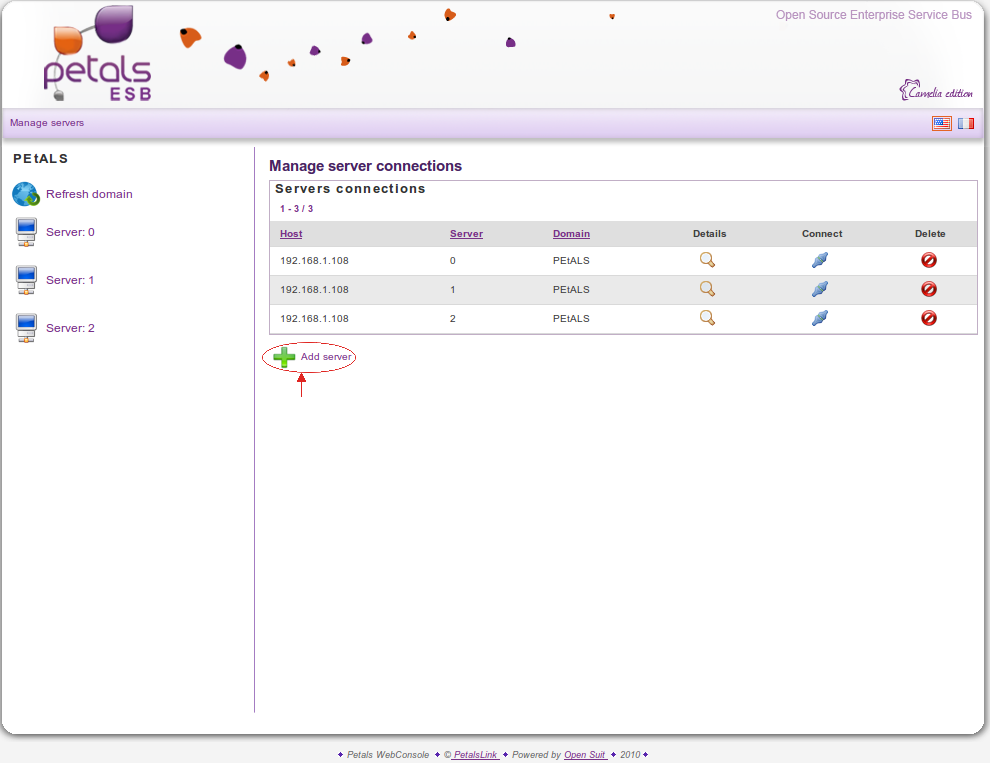Image resolution: width=990 pixels, height=763 pixels.
Task: Open the Open Suit footer link
Action: pos(585,755)
